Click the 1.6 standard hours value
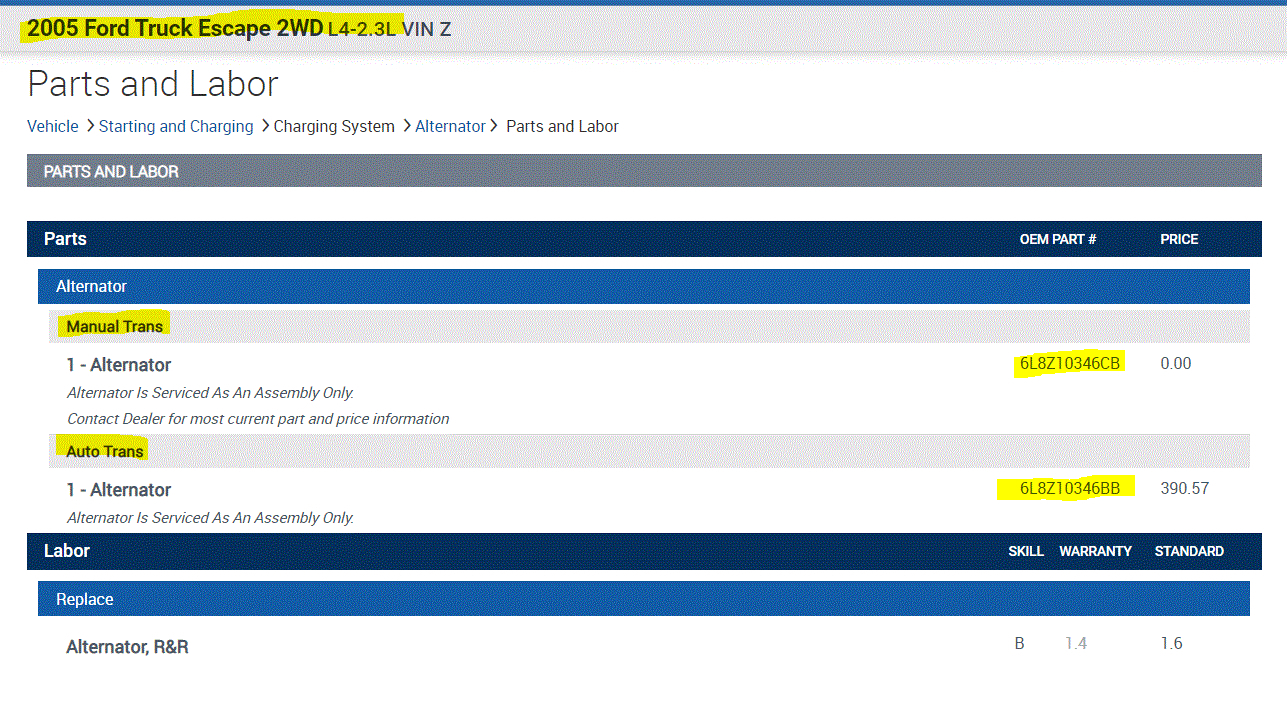Image resolution: width=1287 pixels, height=716 pixels. coord(1171,643)
